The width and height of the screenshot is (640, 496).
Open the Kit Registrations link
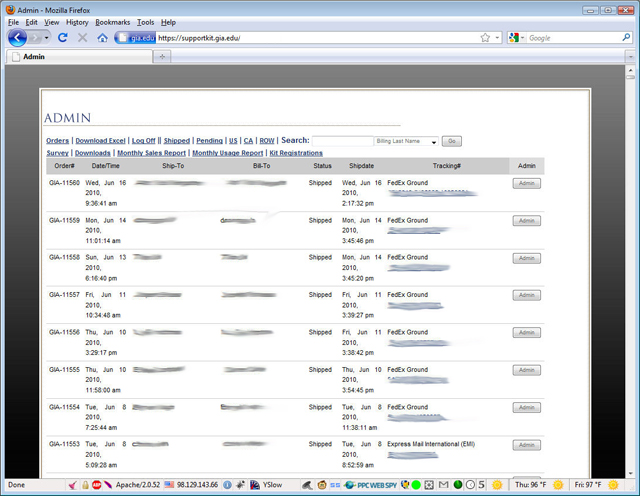click(x=296, y=153)
